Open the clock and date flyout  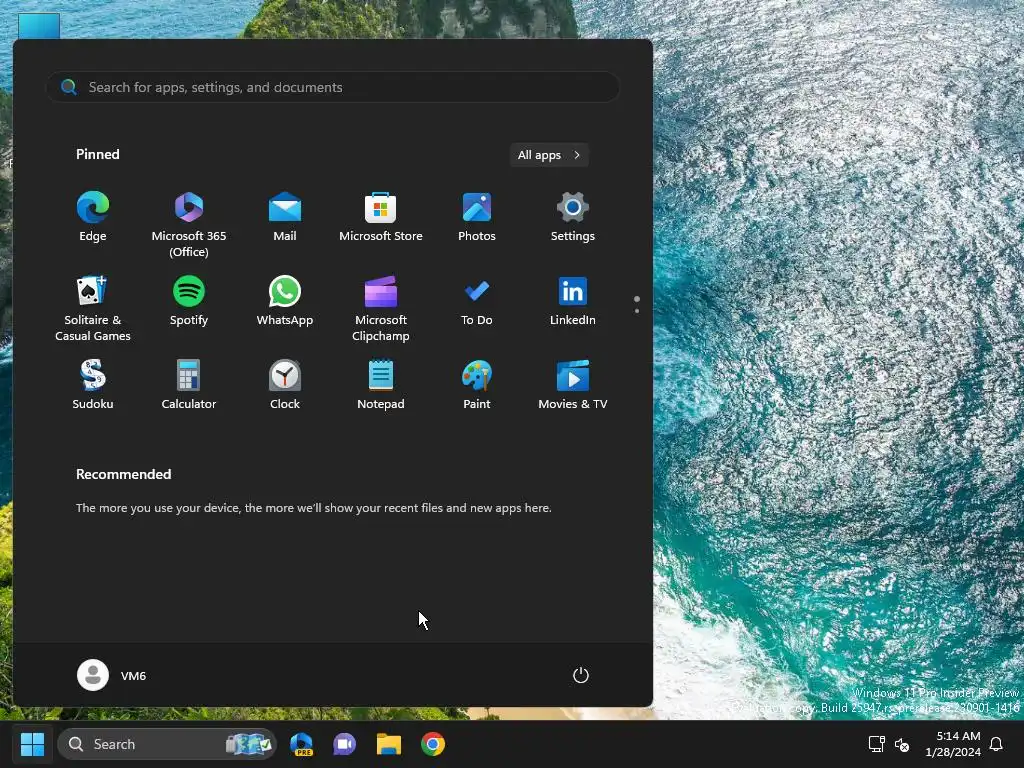click(952, 744)
